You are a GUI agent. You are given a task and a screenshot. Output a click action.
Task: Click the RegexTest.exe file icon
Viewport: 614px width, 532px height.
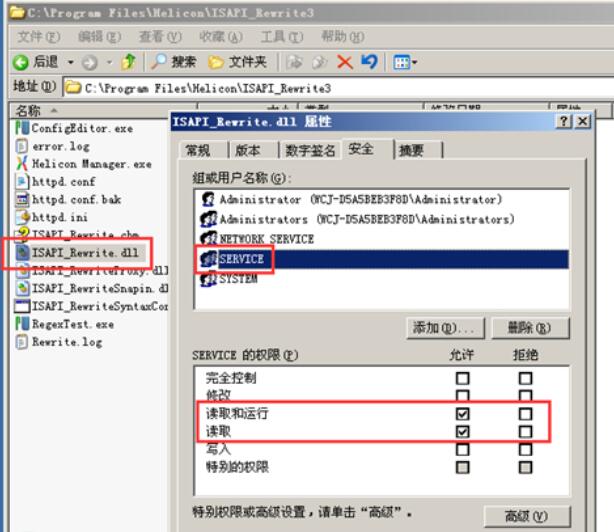pos(22,325)
